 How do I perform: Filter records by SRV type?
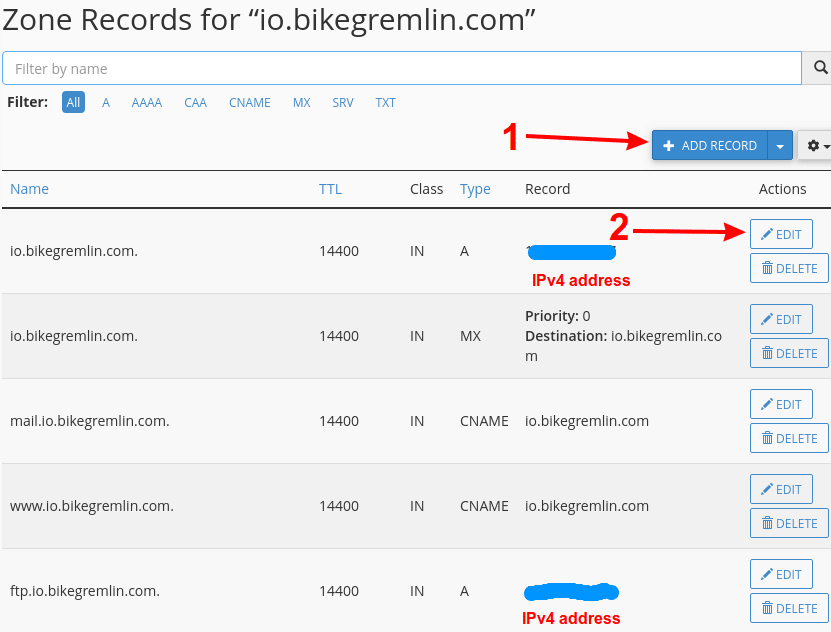click(x=343, y=102)
